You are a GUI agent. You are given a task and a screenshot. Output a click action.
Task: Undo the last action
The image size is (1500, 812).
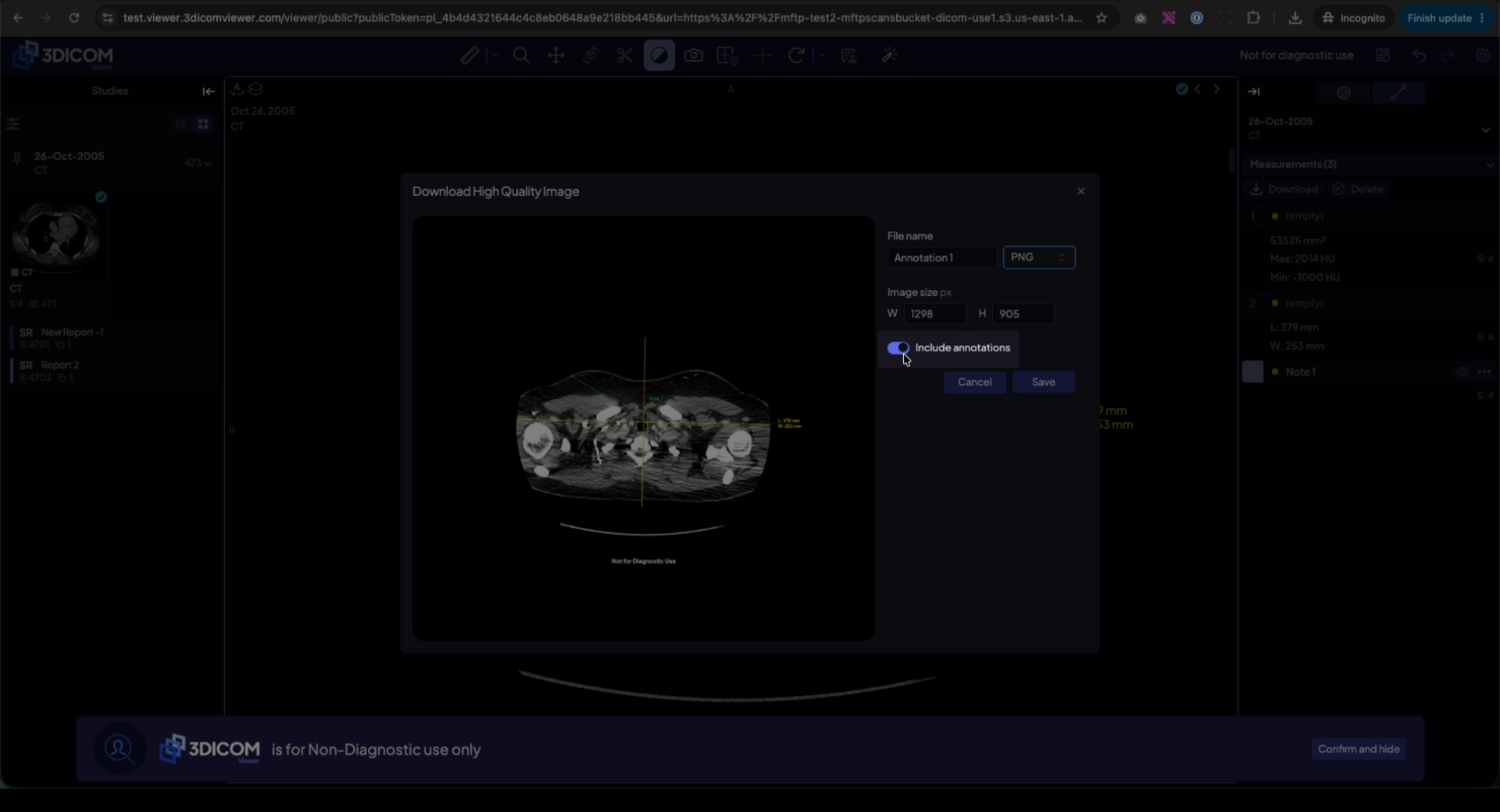tap(1420, 55)
